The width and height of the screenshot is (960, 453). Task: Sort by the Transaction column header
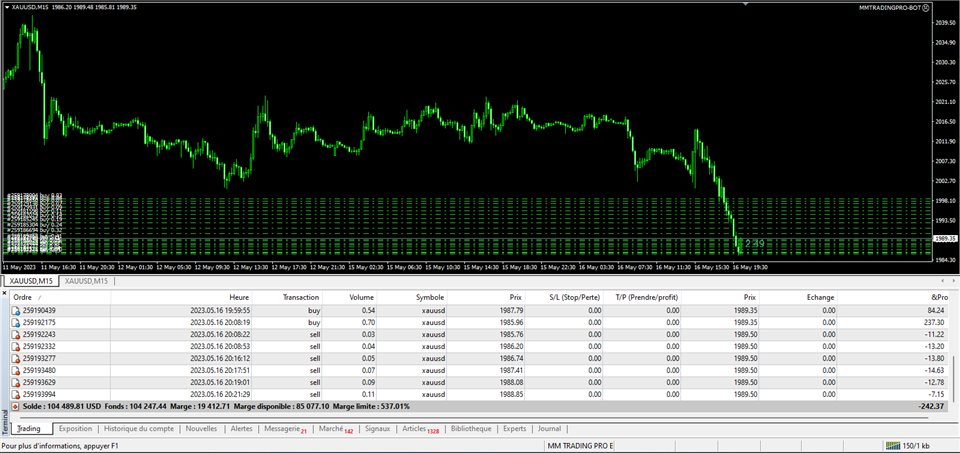(x=288, y=297)
